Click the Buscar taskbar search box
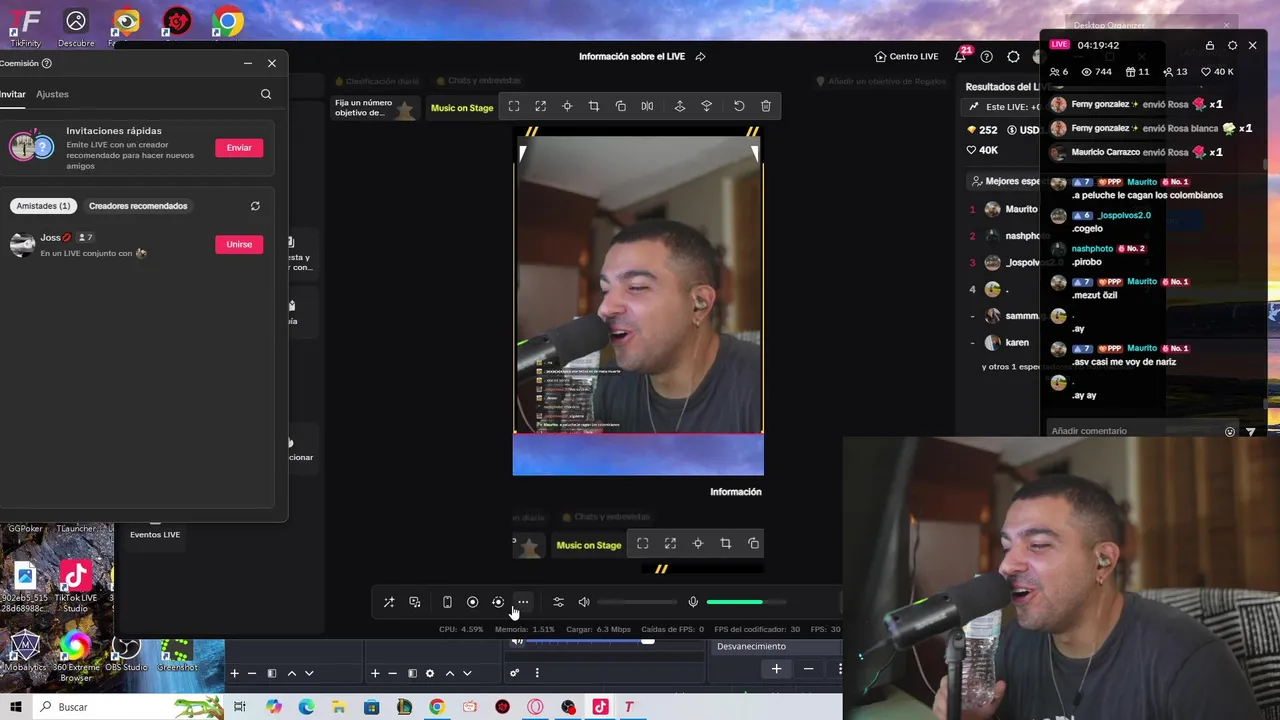 (130, 707)
